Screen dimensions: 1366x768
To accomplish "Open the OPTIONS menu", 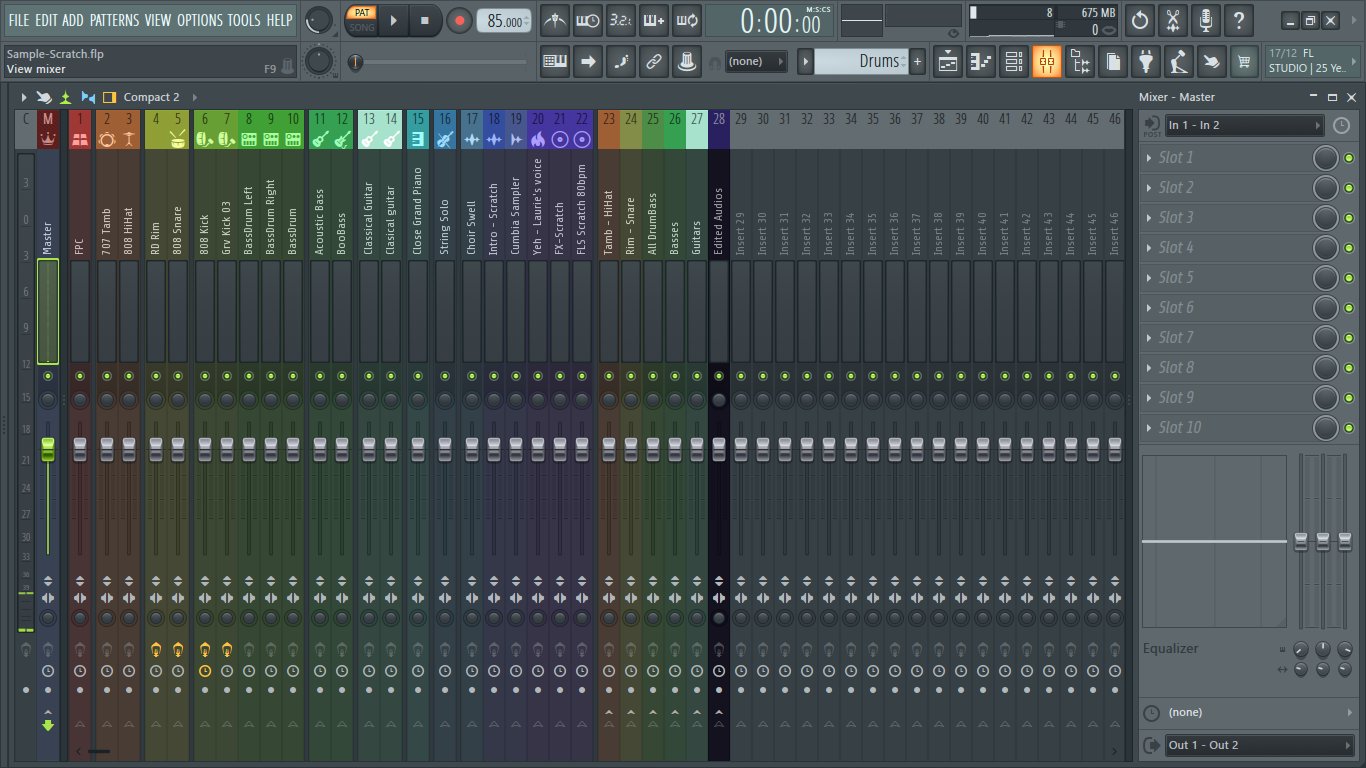I will (x=199, y=20).
